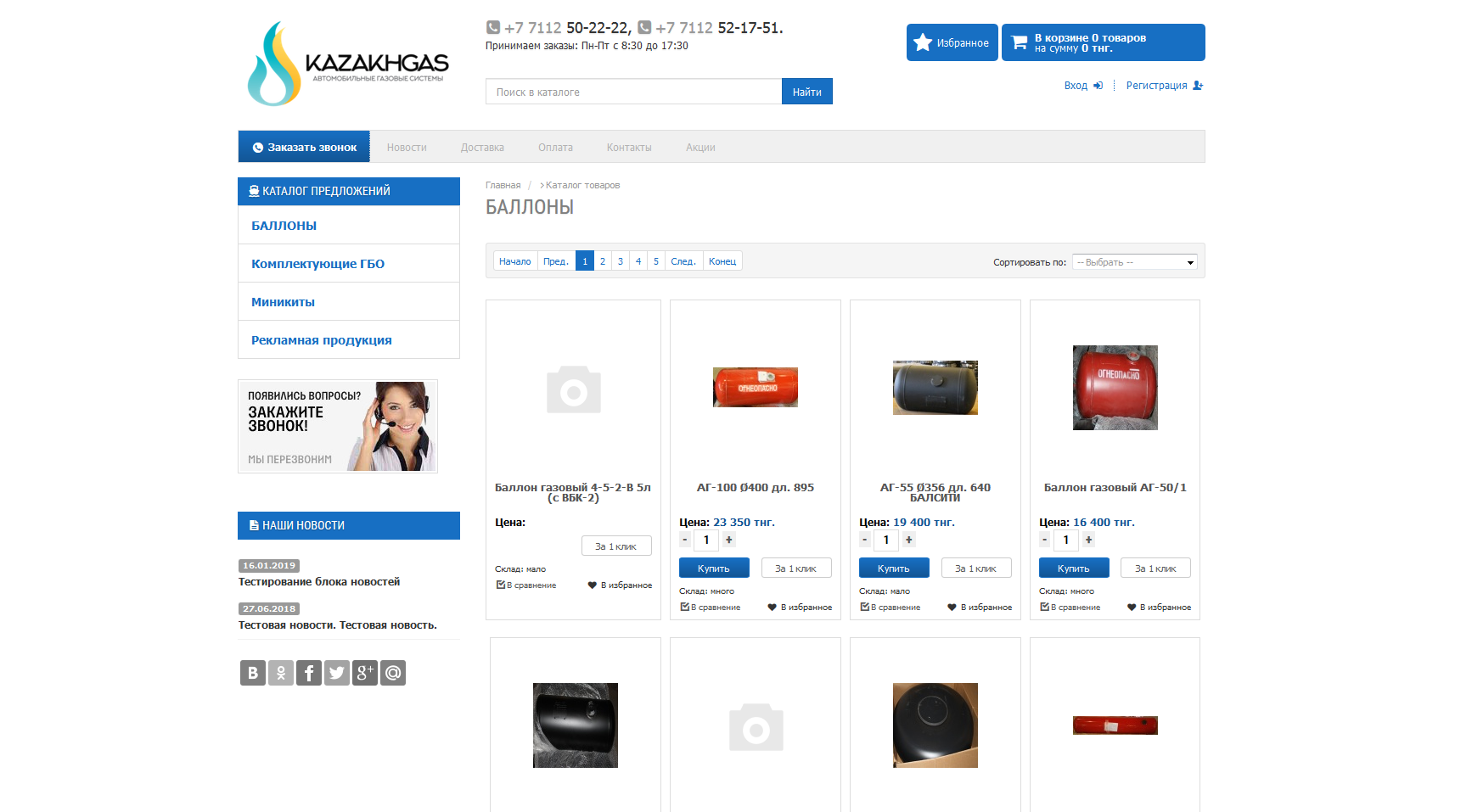The height and width of the screenshot is (812, 1472).
Task: Open the Сортировать по dropdown
Action: (x=1135, y=262)
